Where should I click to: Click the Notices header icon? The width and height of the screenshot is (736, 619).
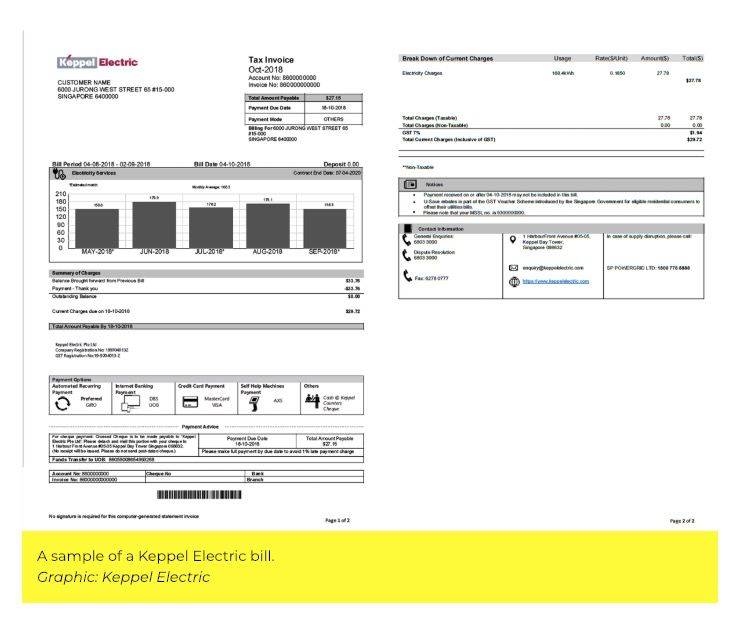point(409,185)
